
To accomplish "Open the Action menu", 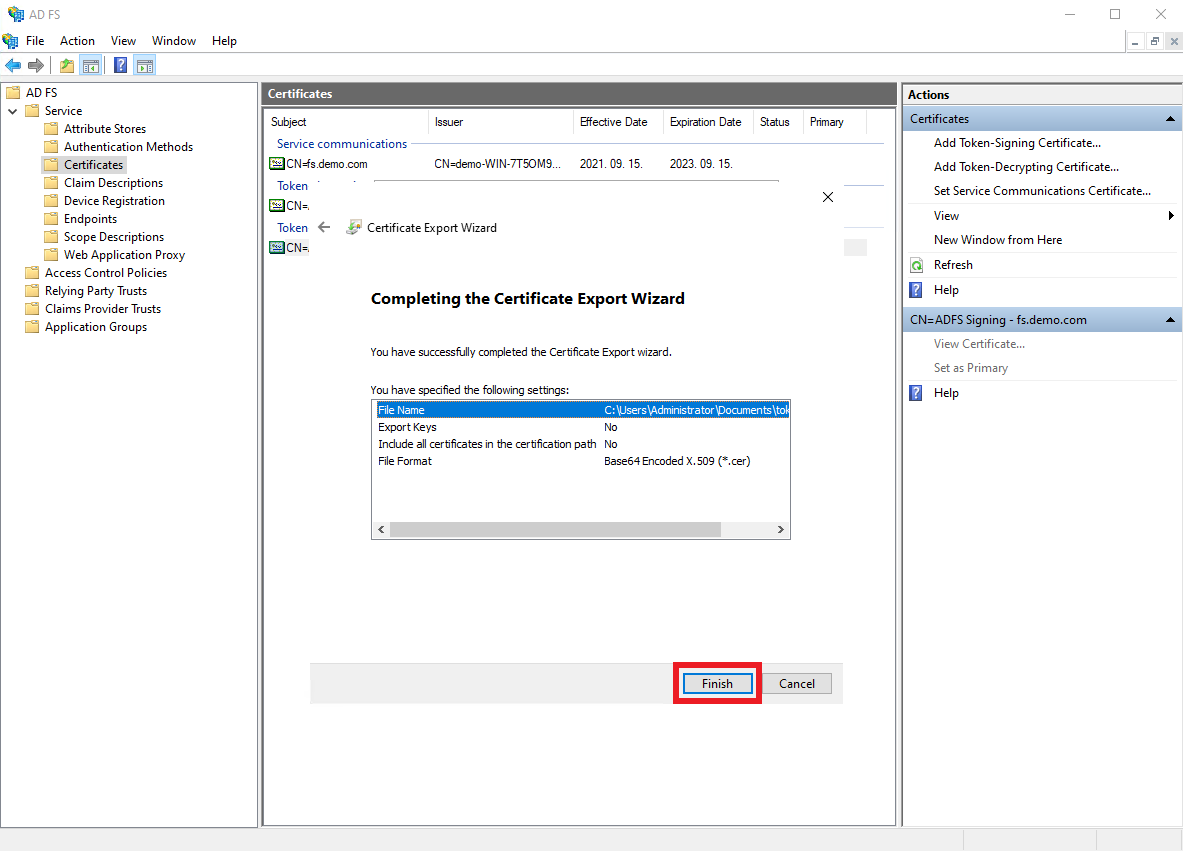I will 77,41.
